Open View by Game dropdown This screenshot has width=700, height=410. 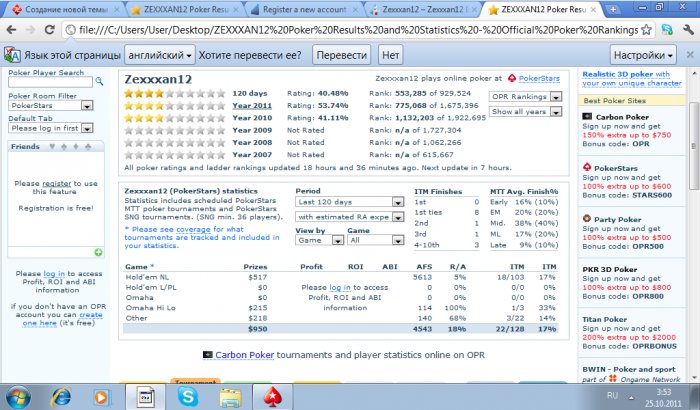[x=319, y=240]
